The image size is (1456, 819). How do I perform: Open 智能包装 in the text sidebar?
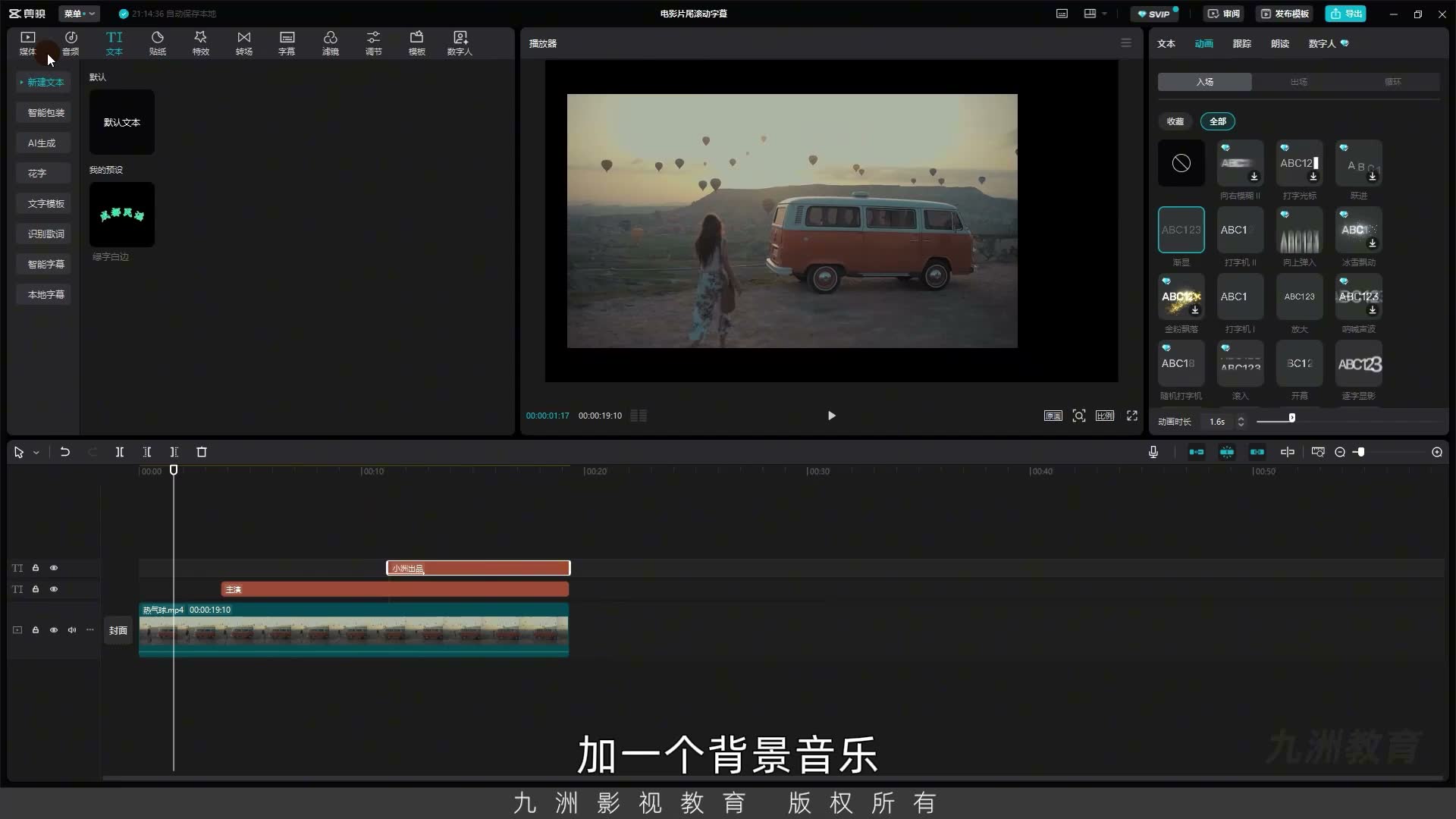pos(45,113)
